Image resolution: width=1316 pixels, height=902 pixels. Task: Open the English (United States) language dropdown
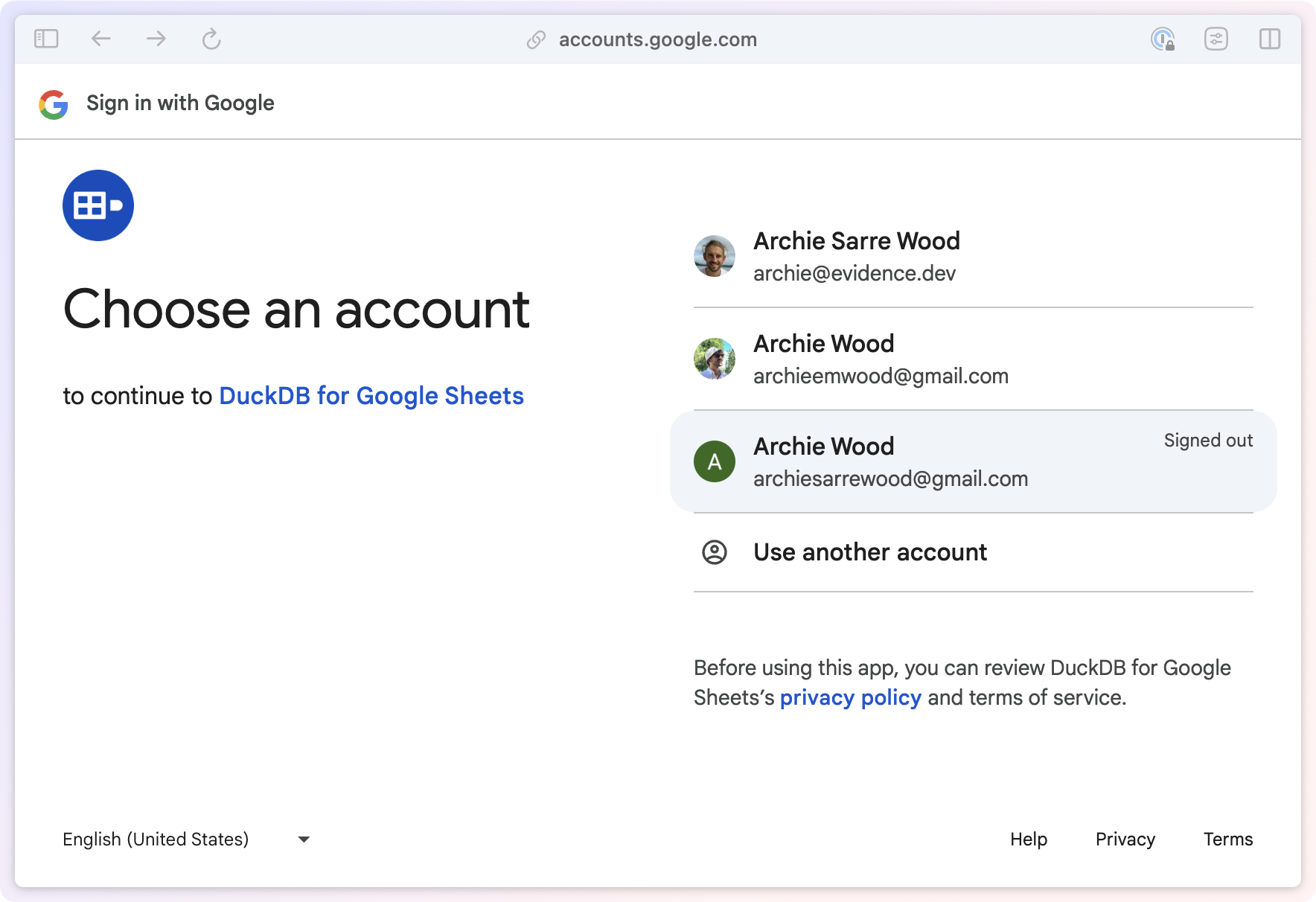pos(186,839)
